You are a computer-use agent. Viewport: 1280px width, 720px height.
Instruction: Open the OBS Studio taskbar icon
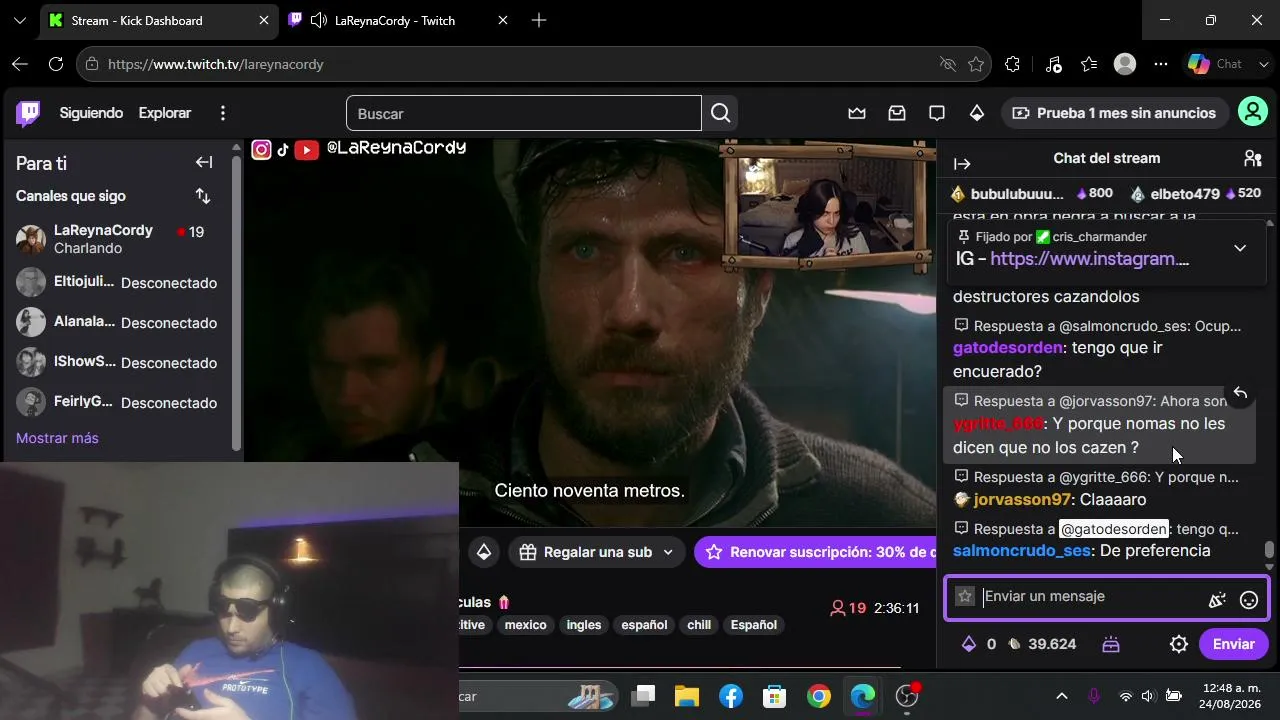pyautogui.click(x=907, y=695)
